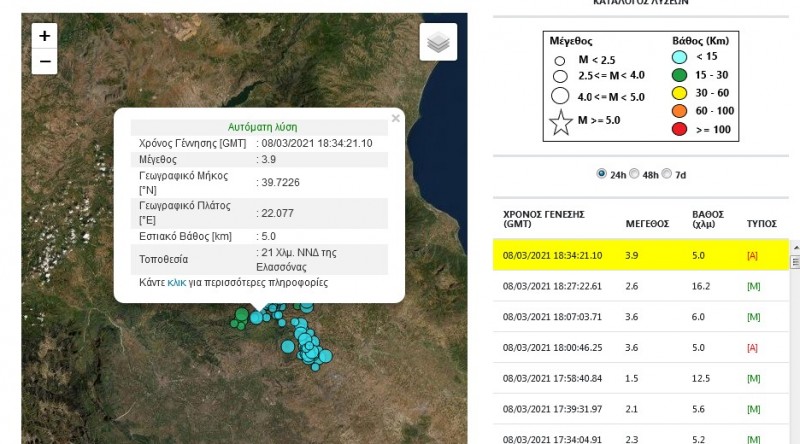Open the 'κλικ' link for more information
Viewport: 800px width, 444px height.
click(176, 283)
